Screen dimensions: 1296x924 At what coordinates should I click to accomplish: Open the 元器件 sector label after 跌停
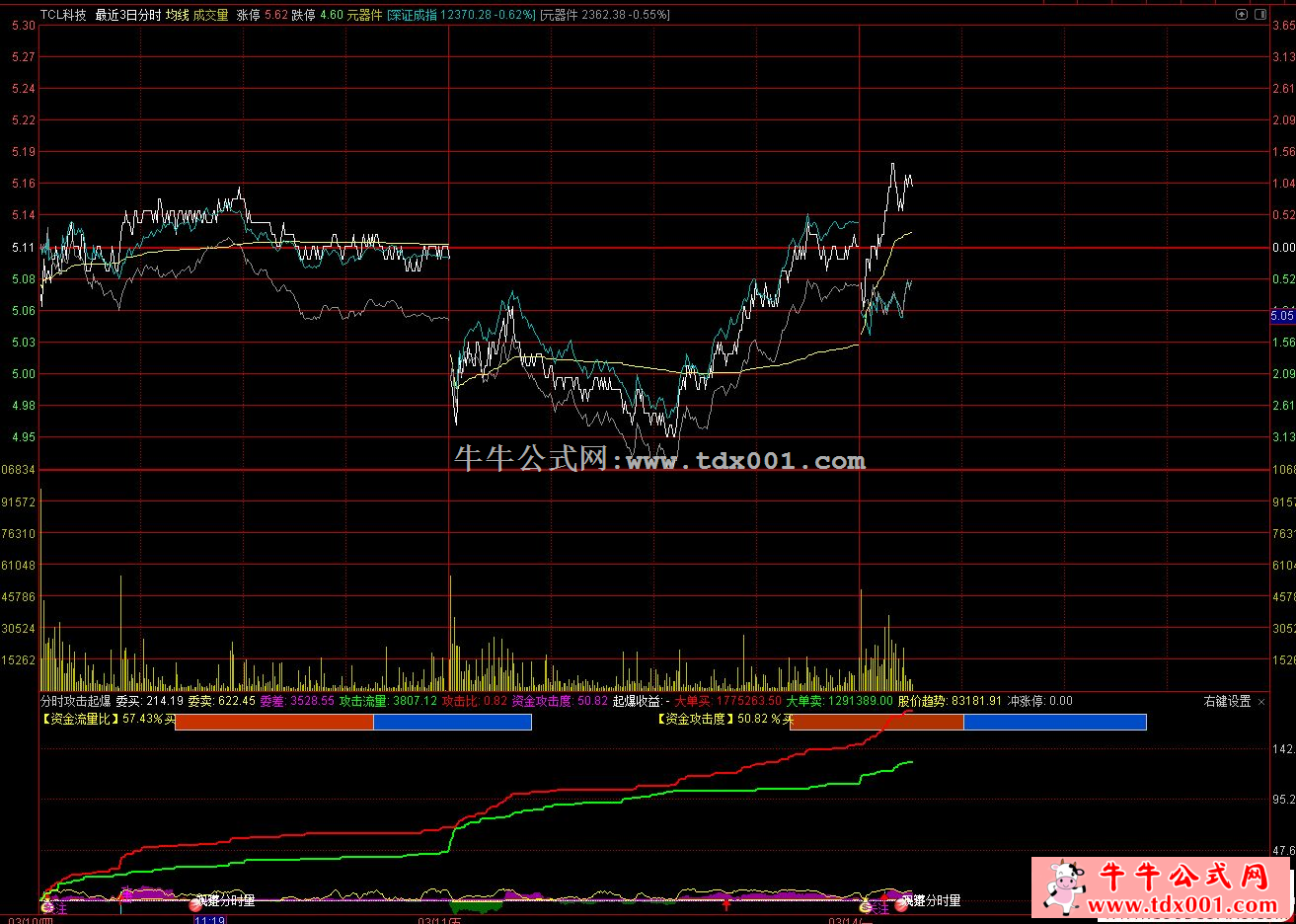(x=364, y=15)
